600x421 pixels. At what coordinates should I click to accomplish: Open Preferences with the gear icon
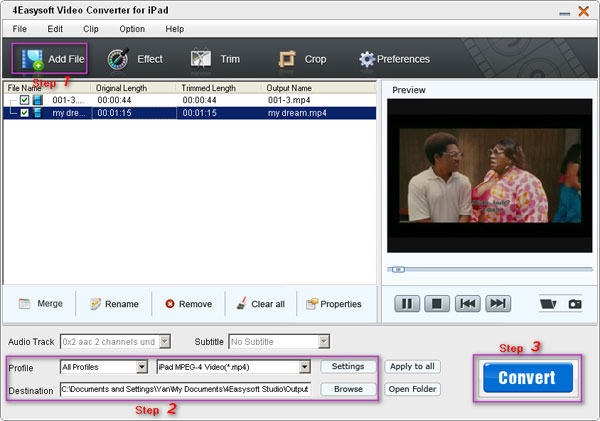point(367,59)
